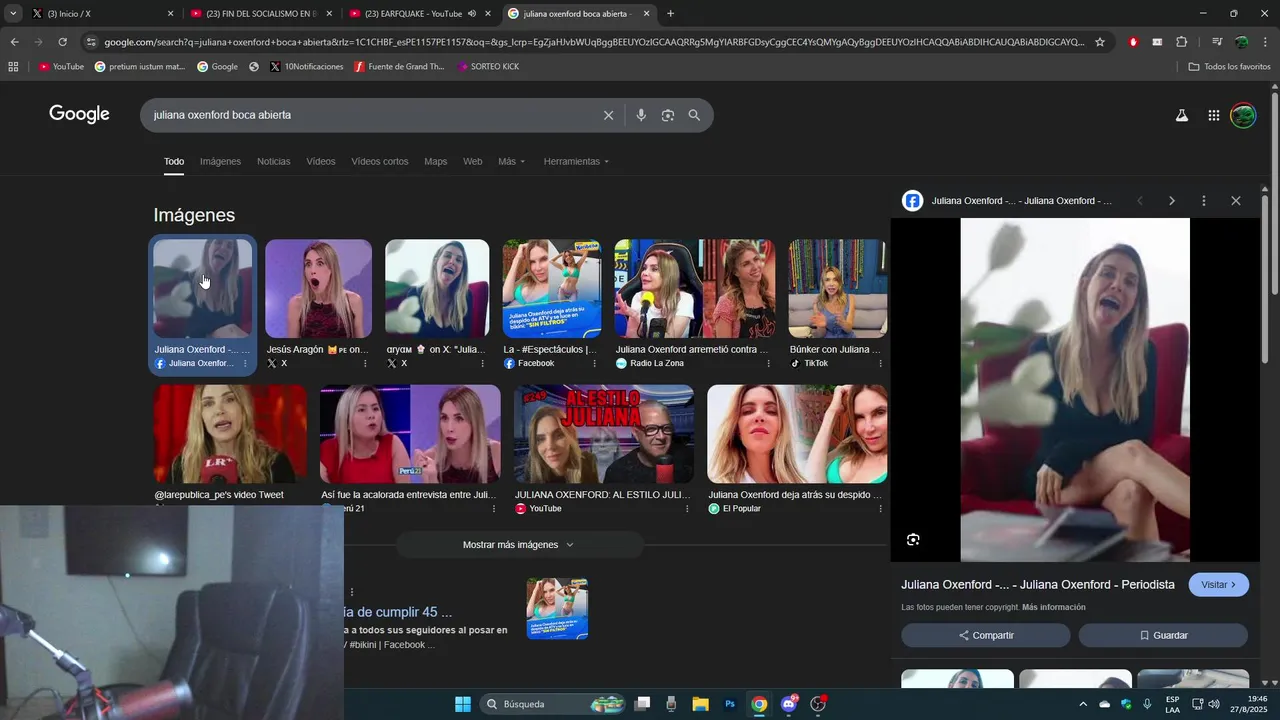Open Photoshop from the taskbar
The width and height of the screenshot is (1280, 720).
tap(730, 704)
